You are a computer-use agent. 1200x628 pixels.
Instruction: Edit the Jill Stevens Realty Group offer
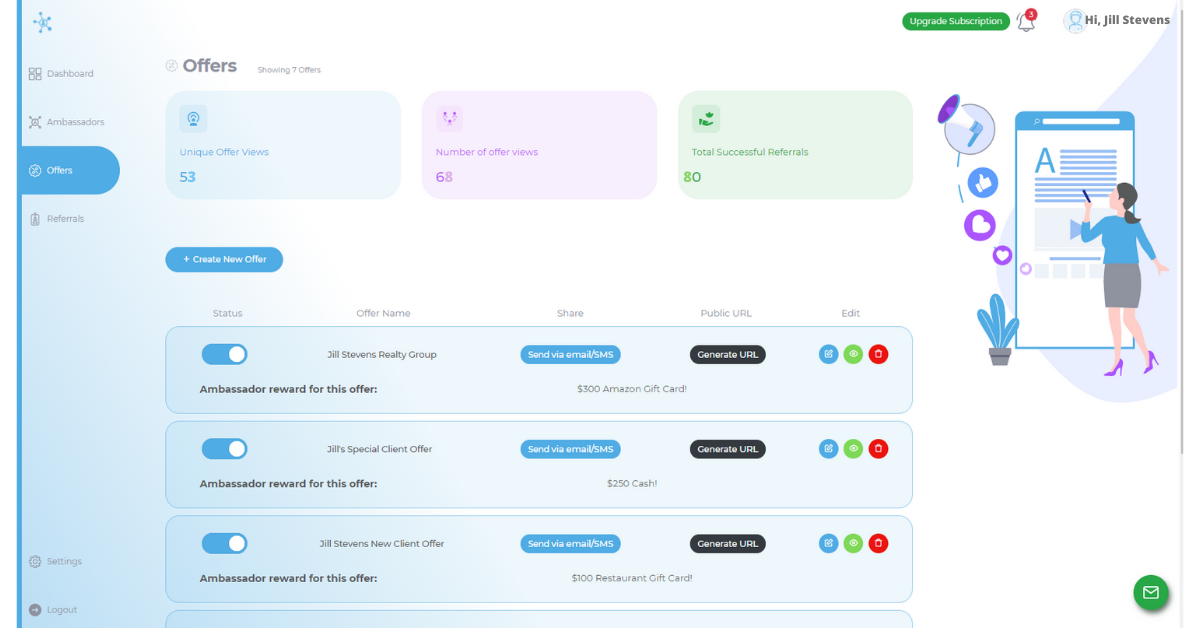pos(828,354)
